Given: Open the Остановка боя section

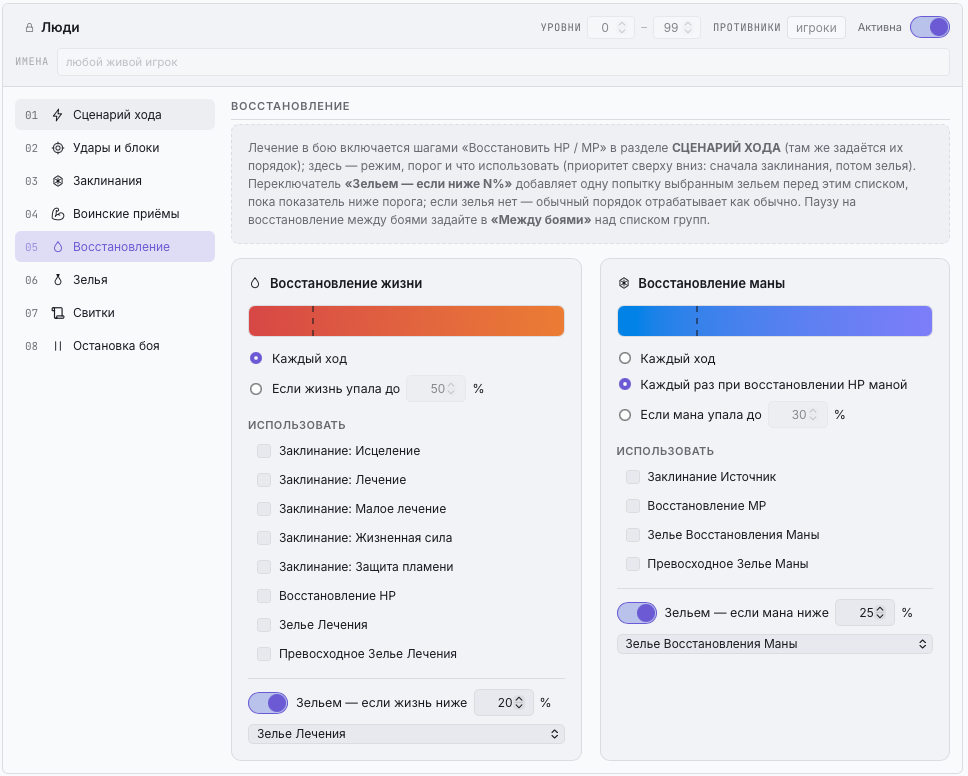Looking at the screenshot, I should [x=115, y=346].
